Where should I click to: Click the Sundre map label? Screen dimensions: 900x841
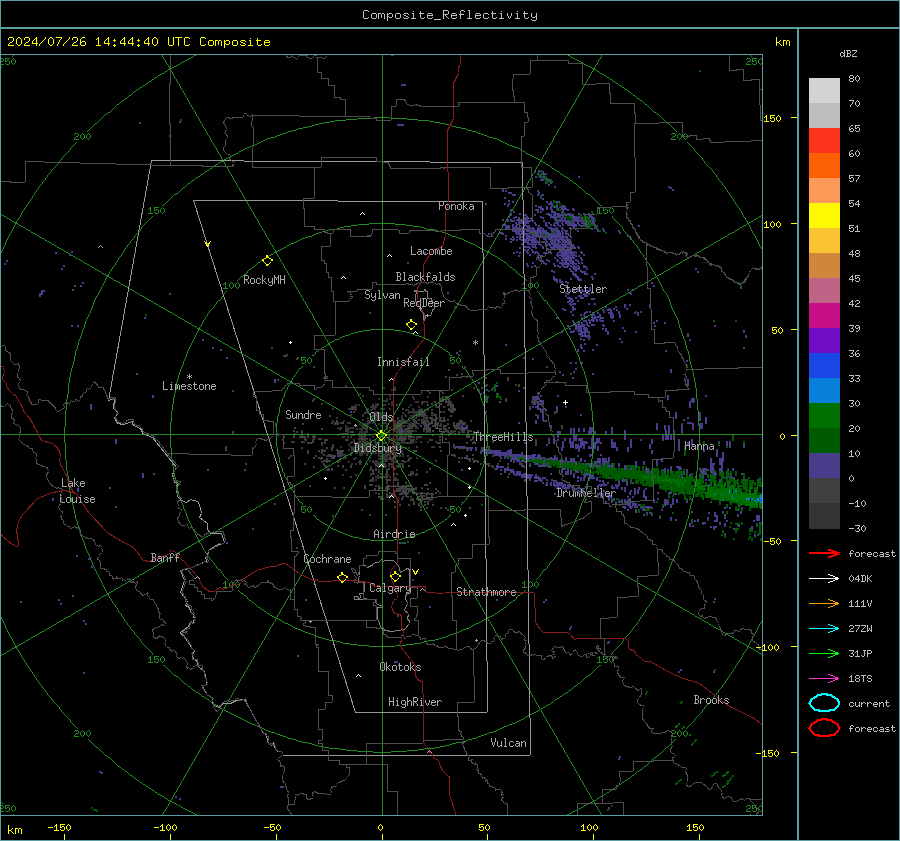click(303, 414)
